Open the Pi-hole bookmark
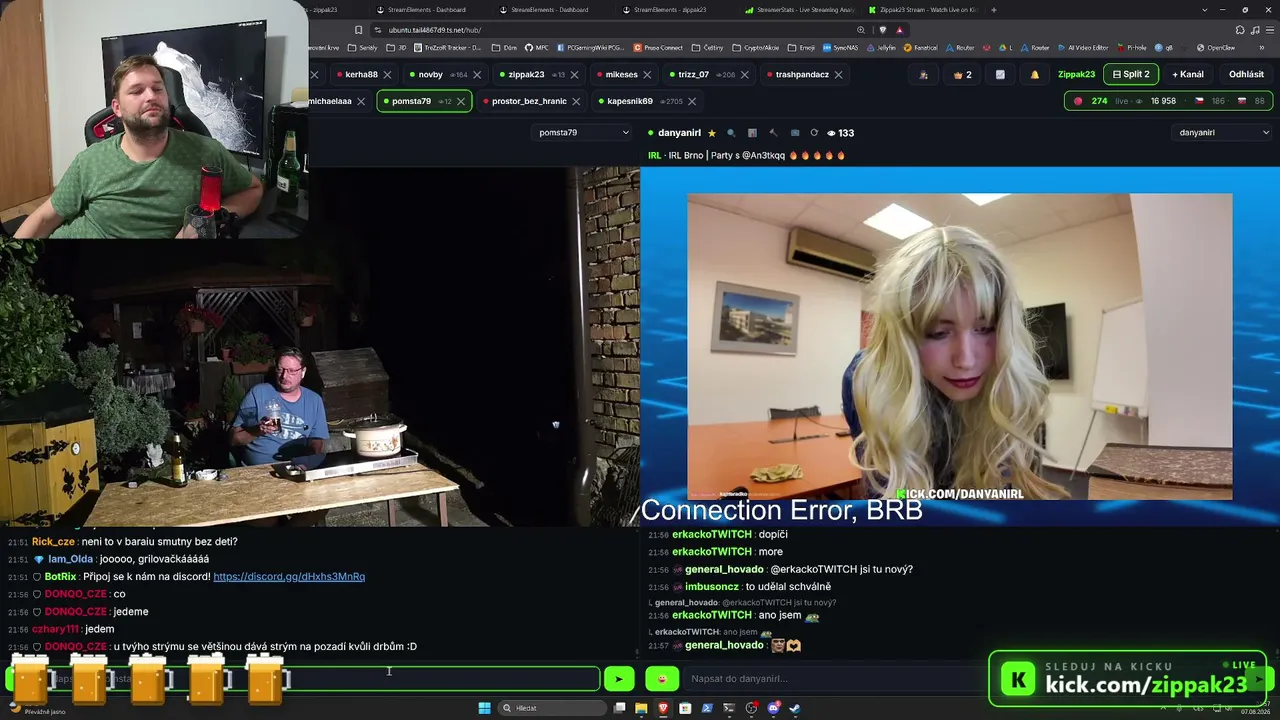Viewport: 1280px width, 720px height. pyautogui.click(x=1132, y=48)
